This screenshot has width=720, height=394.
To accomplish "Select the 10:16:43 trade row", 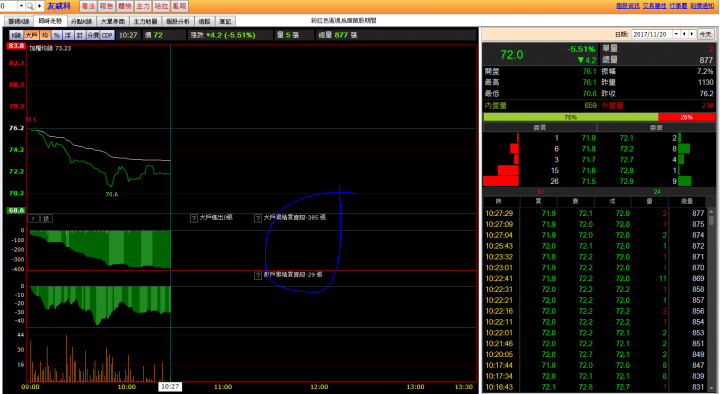I will [x=595, y=388].
